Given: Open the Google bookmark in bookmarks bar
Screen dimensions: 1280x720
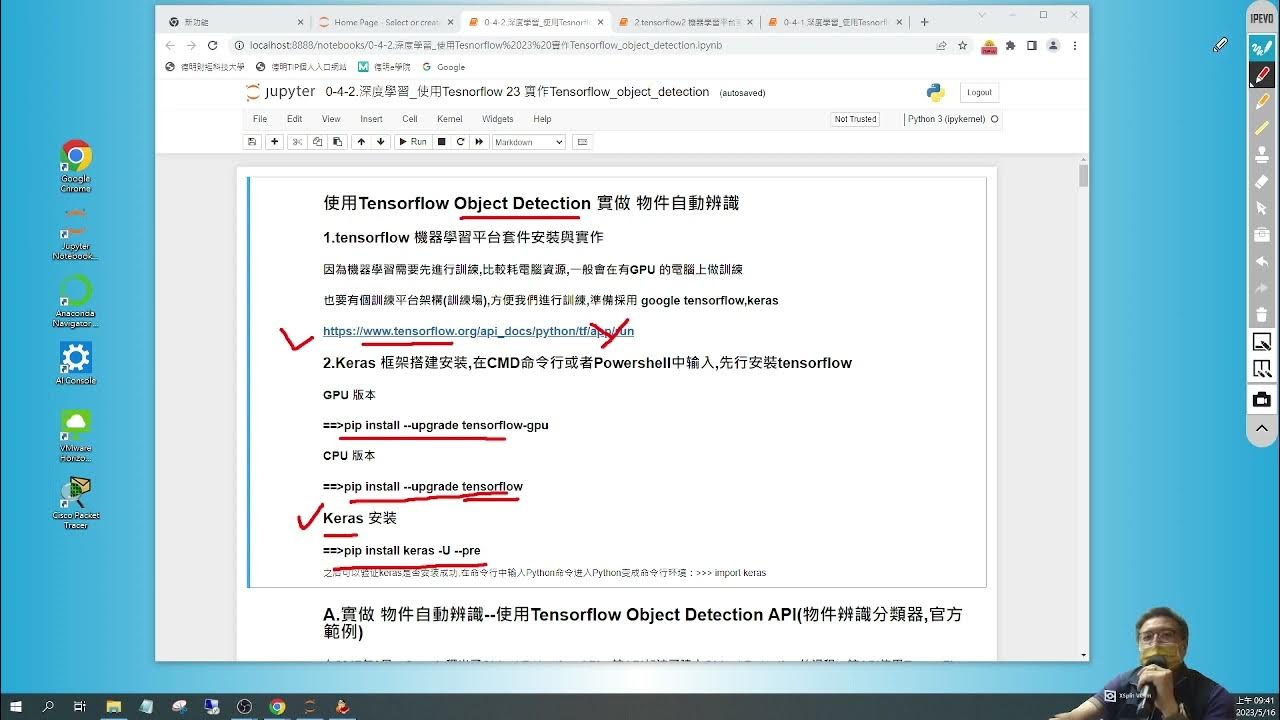Looking at the screenshot, I should tap(444, 67).
